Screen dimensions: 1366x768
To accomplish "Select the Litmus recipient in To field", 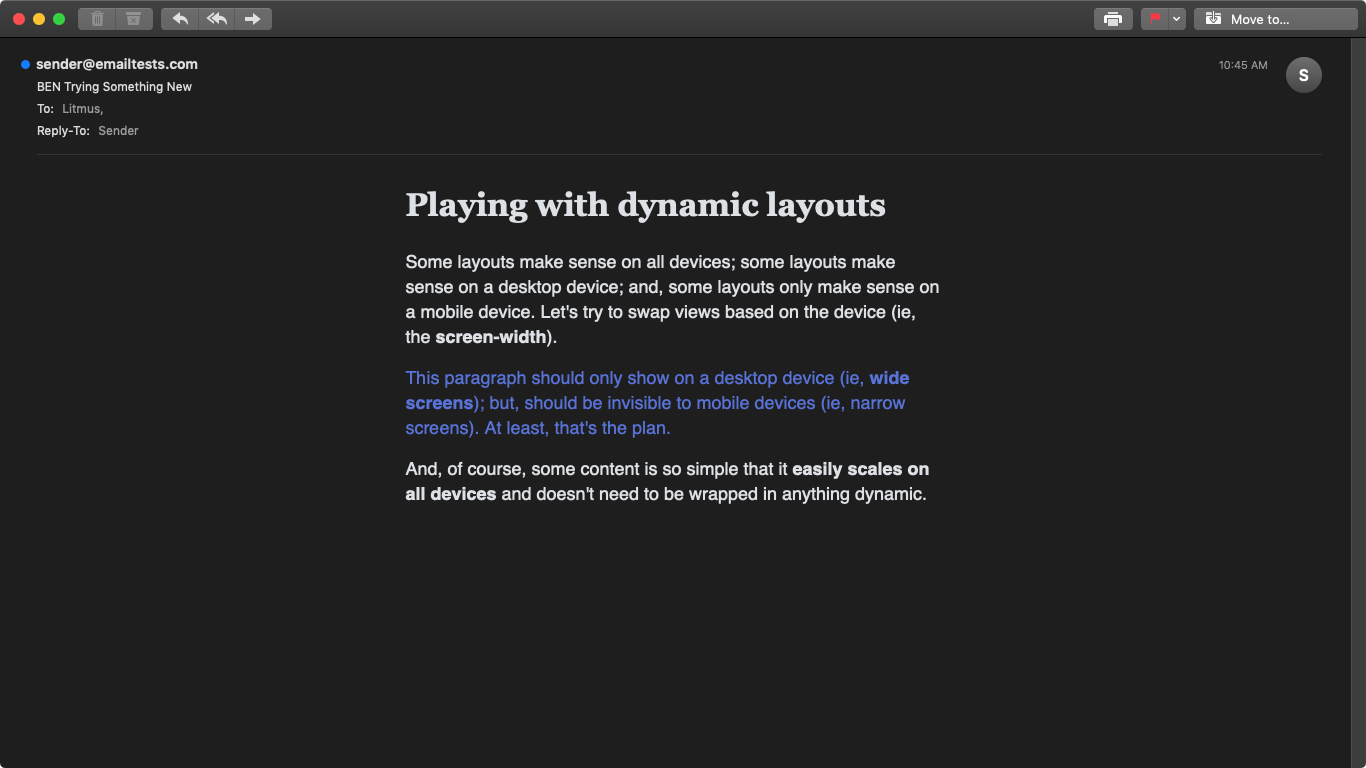I will 82,109.
